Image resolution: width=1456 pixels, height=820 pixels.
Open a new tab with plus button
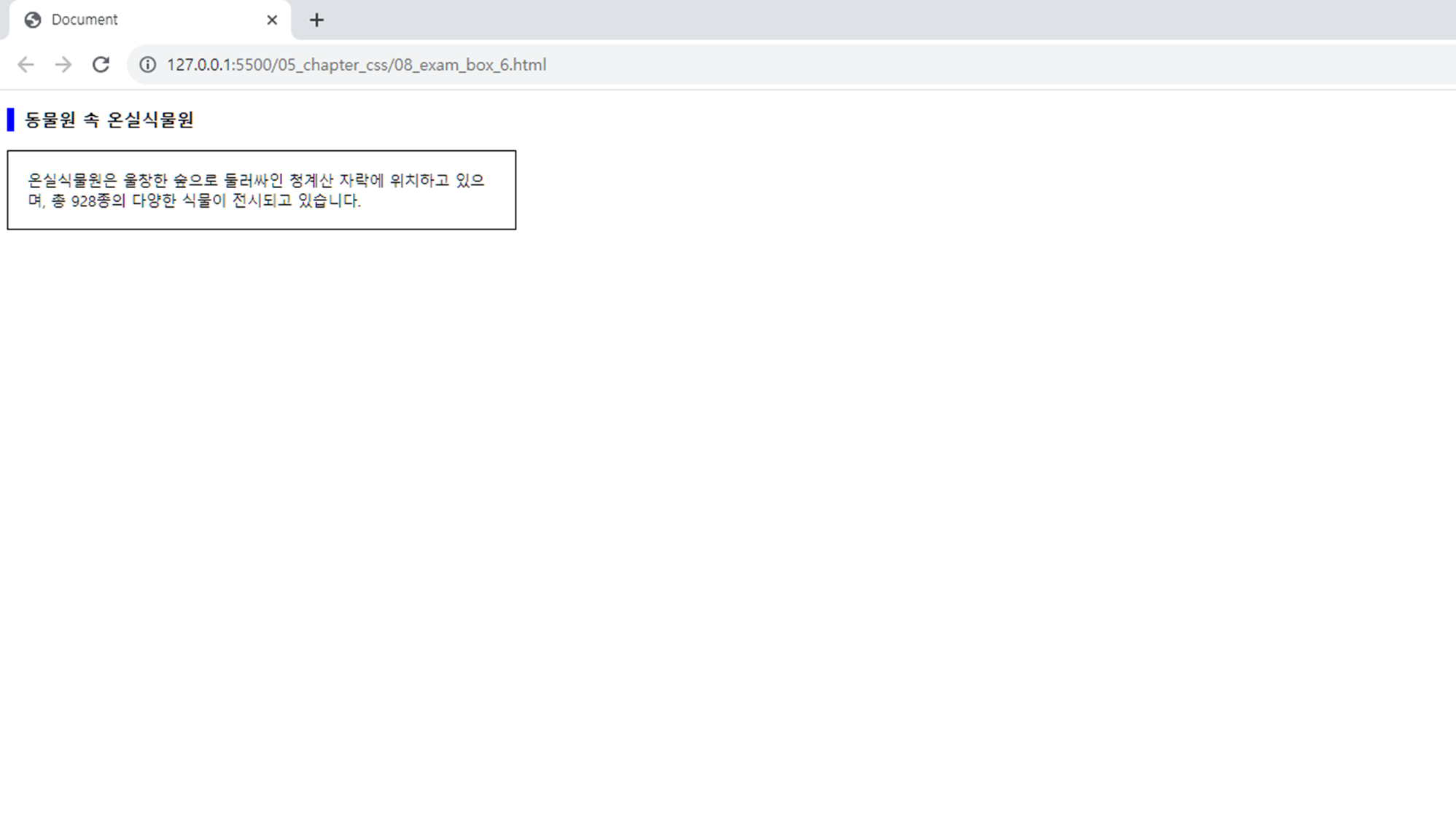point(316,20)
